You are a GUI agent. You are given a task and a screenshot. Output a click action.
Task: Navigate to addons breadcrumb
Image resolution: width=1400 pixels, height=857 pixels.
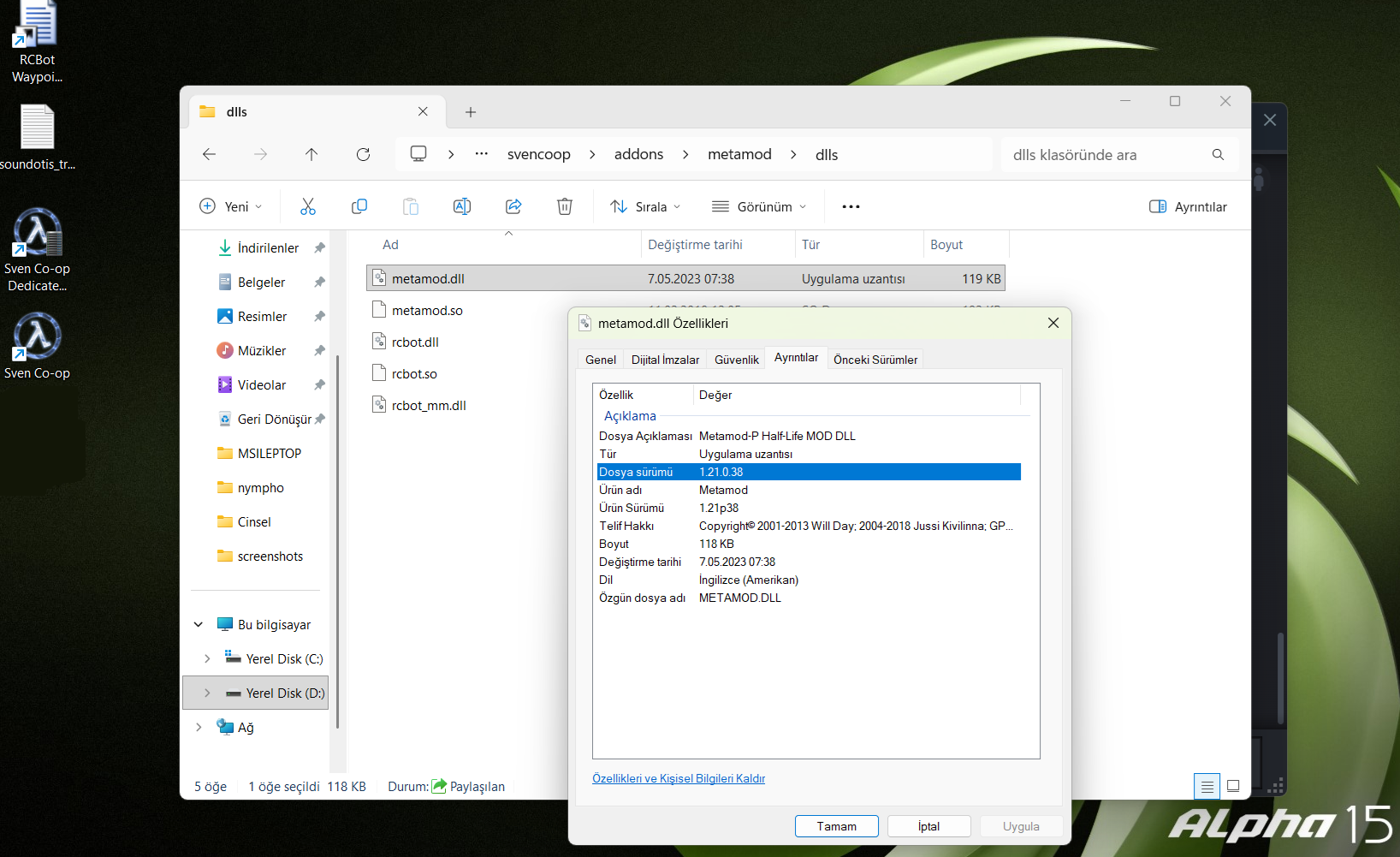[x=638, y=154]
